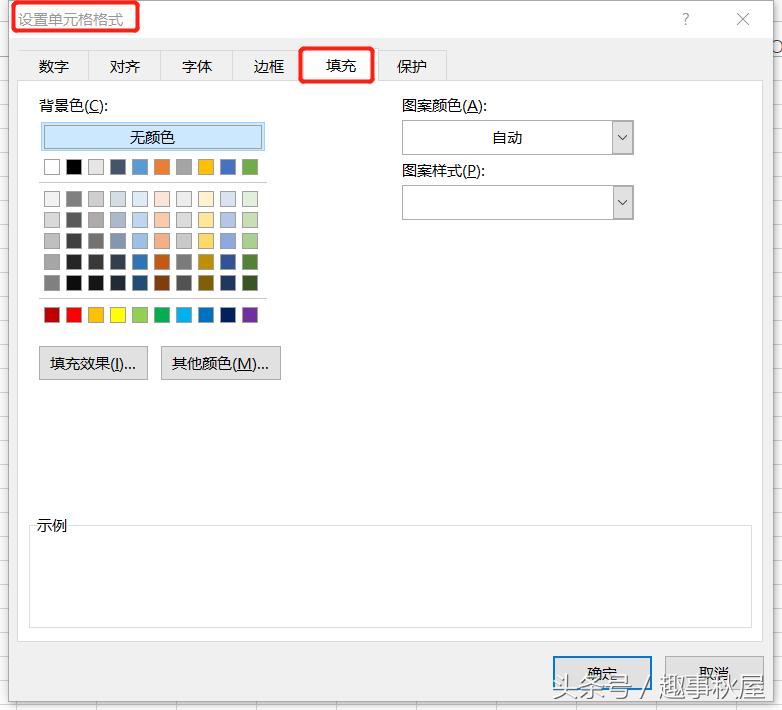
Task: Open the 保护 tab
Action: (x=412, y=66)
